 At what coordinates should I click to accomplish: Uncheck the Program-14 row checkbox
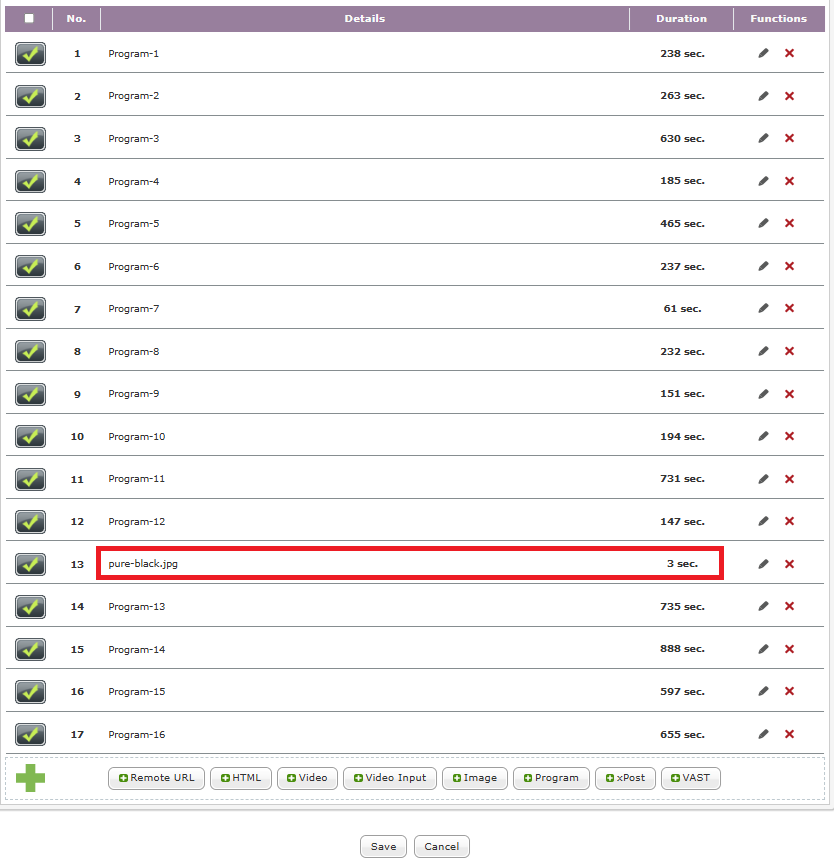pyautogui.click(x=30, y=649)
